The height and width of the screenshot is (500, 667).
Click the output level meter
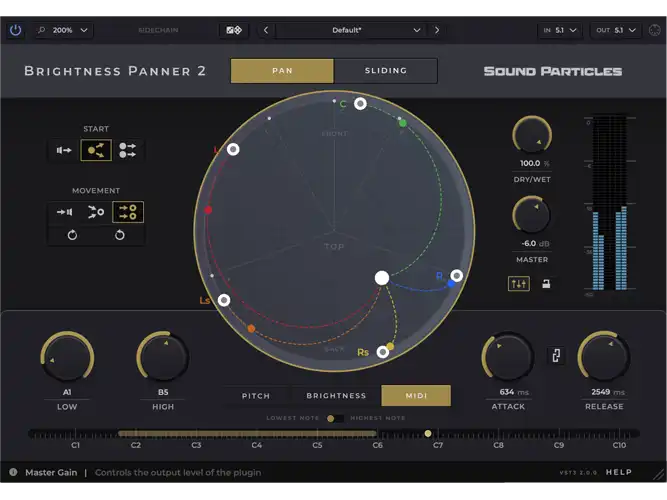610,203
